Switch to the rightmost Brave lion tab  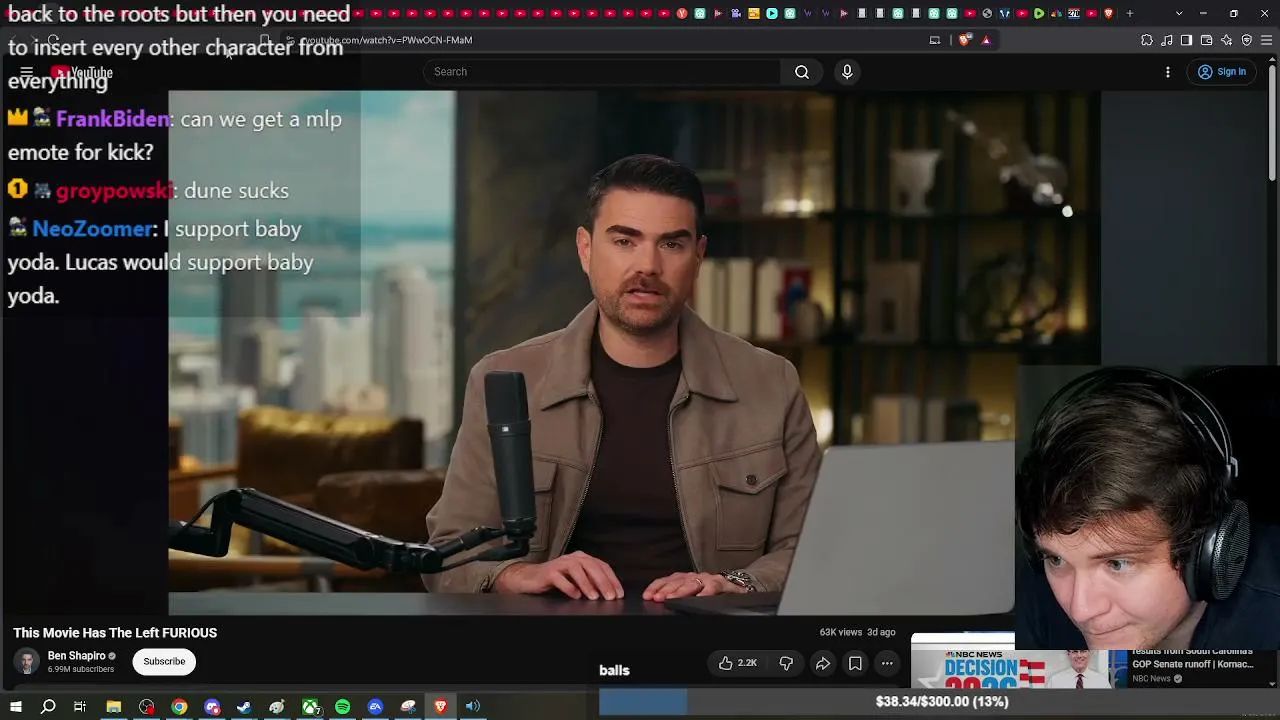tap(1108, 13)
